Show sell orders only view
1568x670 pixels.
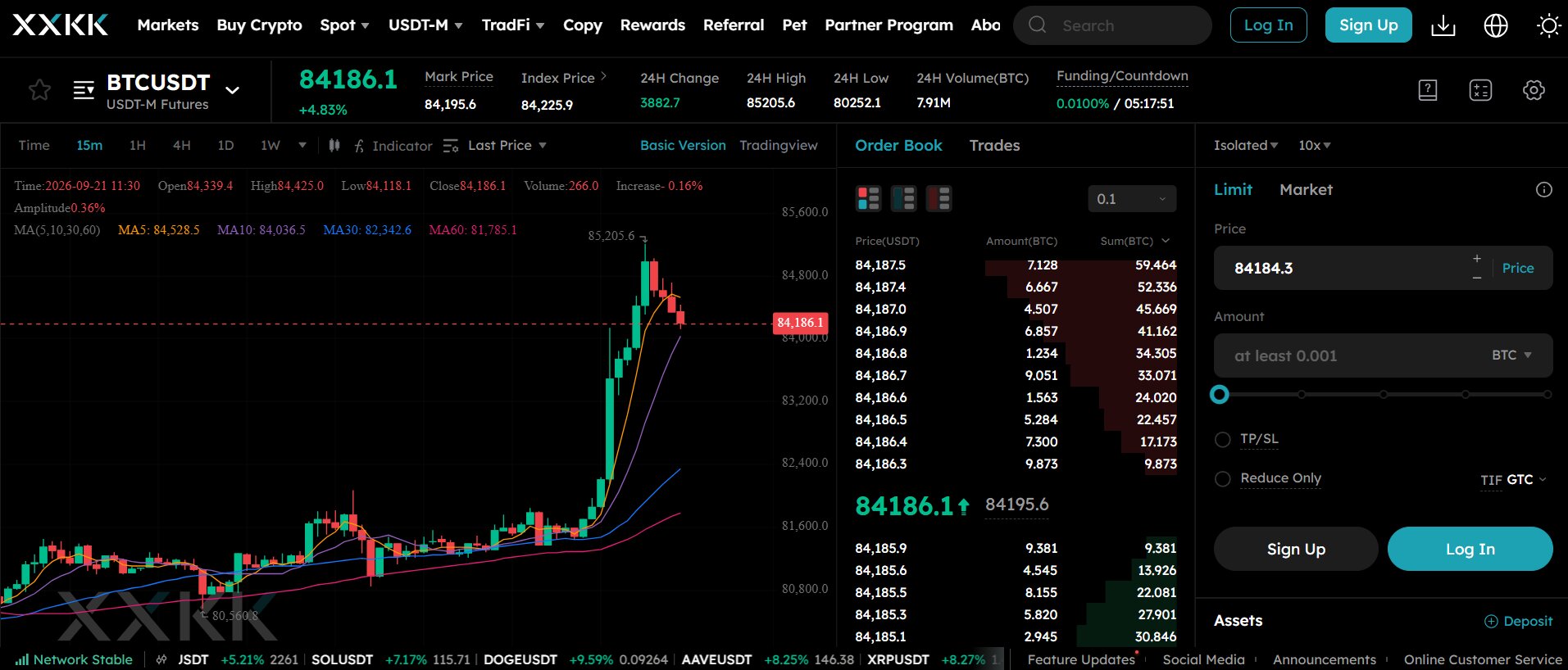pos(939,198)
